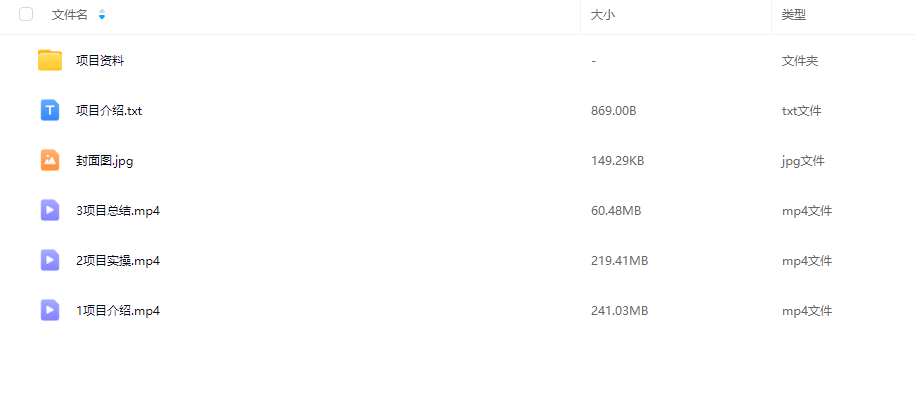Select the row showing size 149.29KB
The width and height of the screenshot is (915, 394).
pyautogui.click(x=458, y=161)
